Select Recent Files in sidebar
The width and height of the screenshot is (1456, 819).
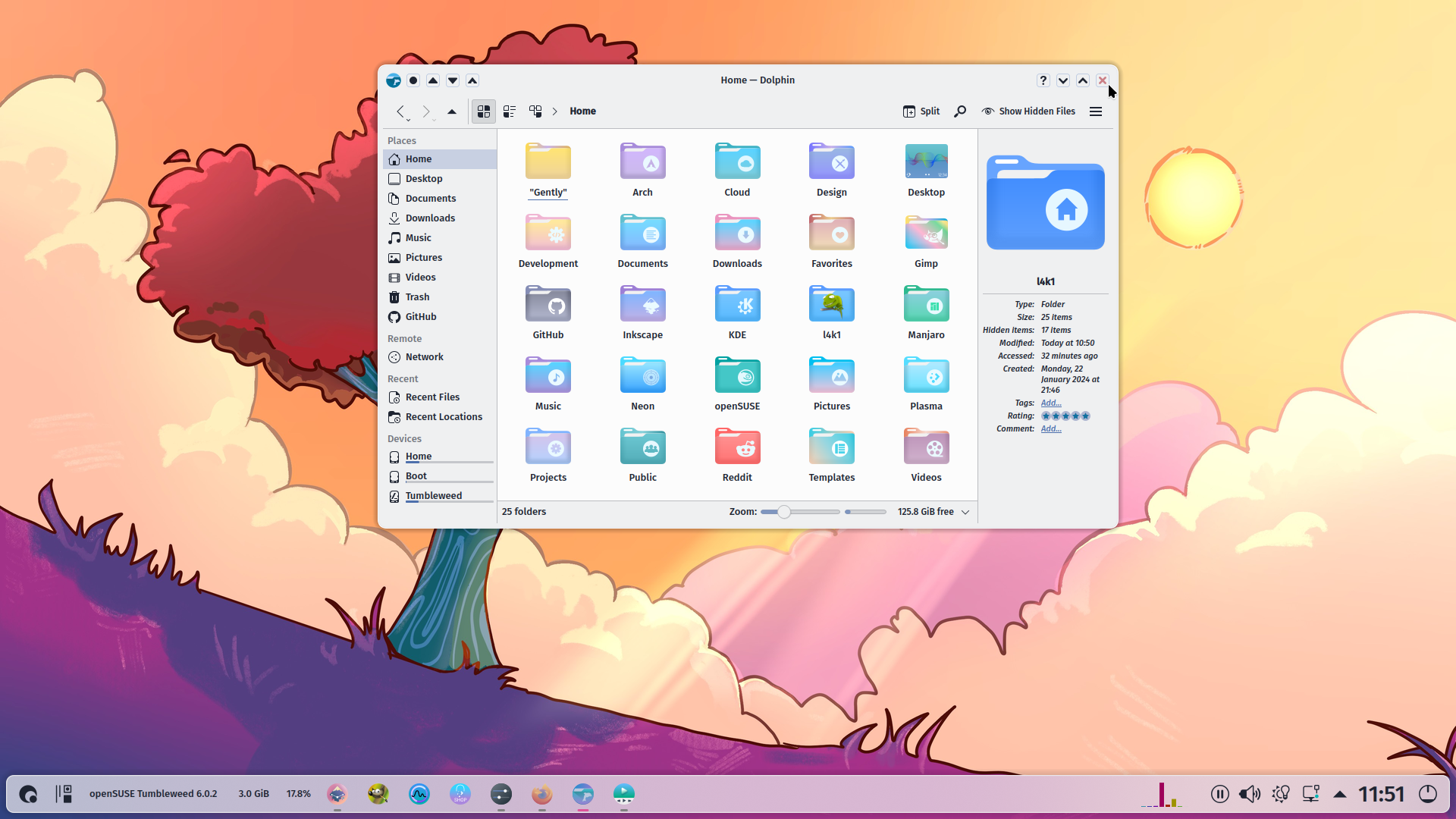point(440,397)
